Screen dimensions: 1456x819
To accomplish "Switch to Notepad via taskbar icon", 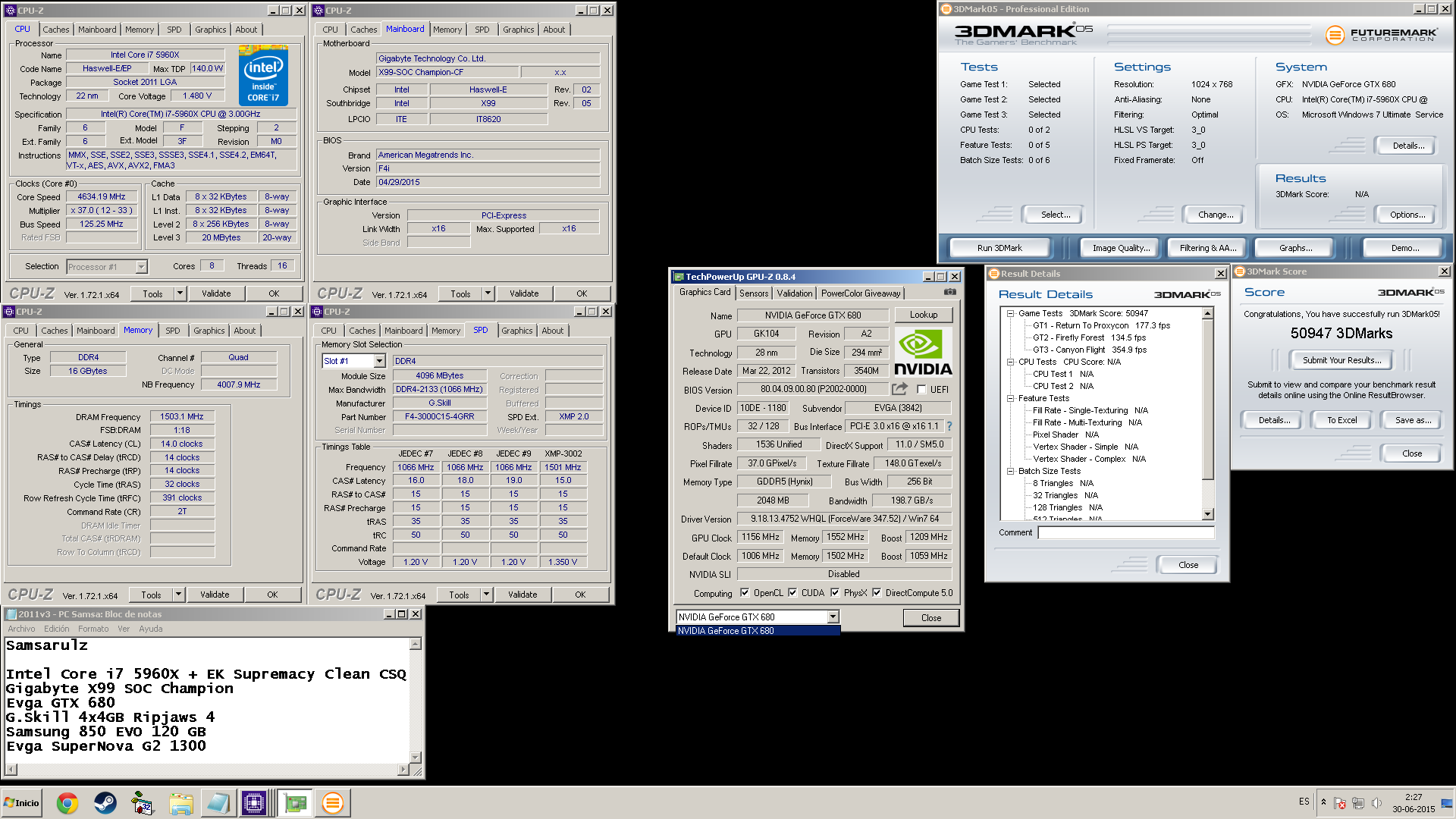I will point(218,803).
